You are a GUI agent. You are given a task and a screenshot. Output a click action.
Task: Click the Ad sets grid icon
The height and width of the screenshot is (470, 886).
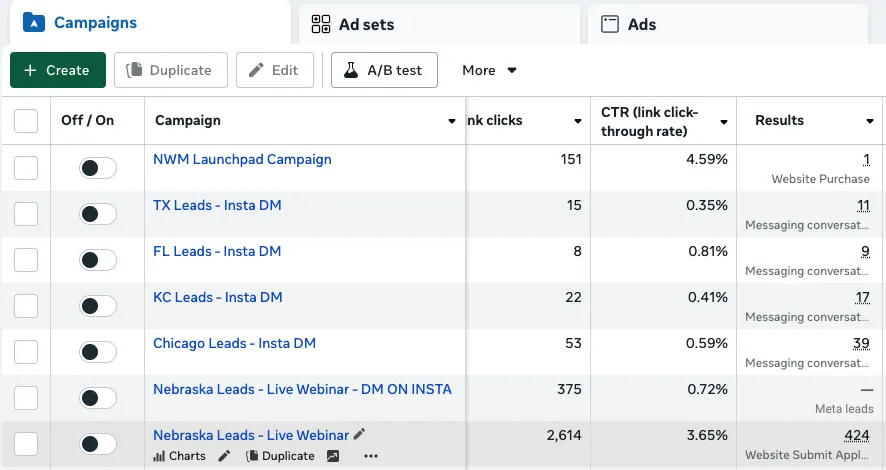pyautogui.click(x=321, y=24)
